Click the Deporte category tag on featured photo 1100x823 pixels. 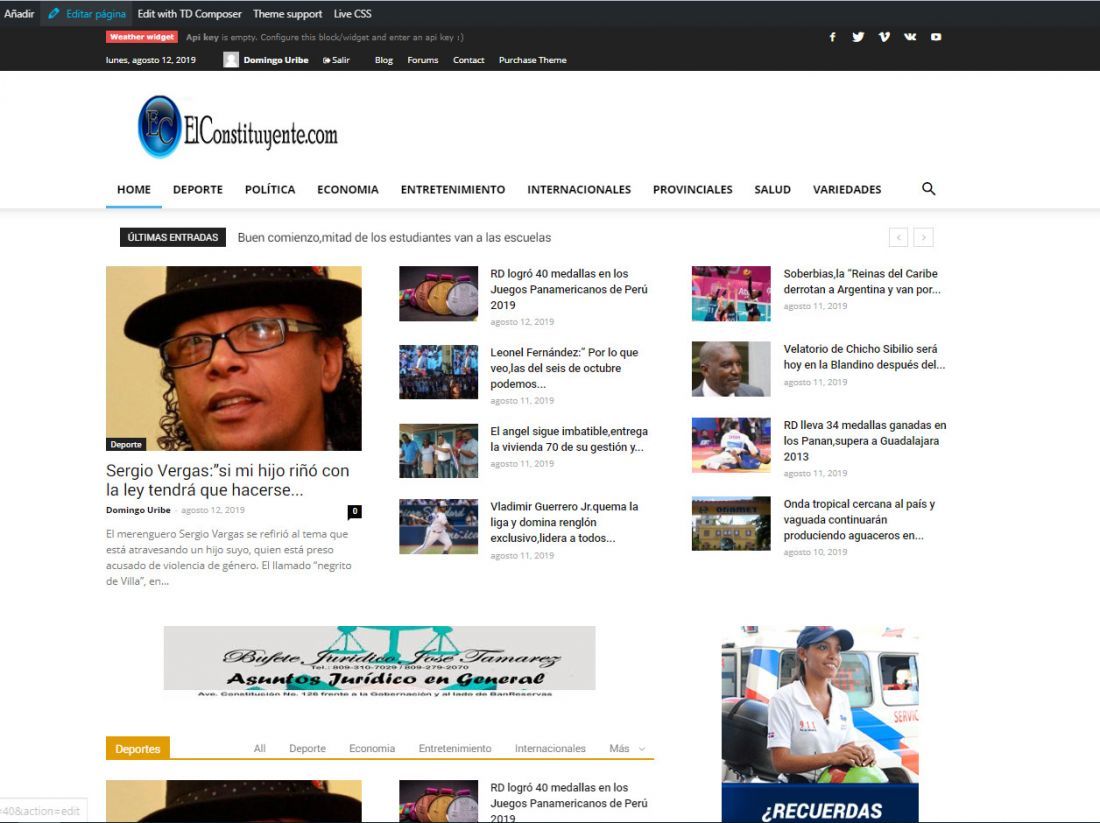coord(126,444)
